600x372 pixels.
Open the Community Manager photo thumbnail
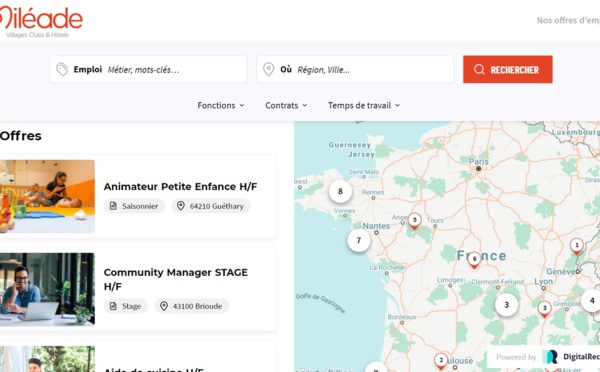[47, 289]
